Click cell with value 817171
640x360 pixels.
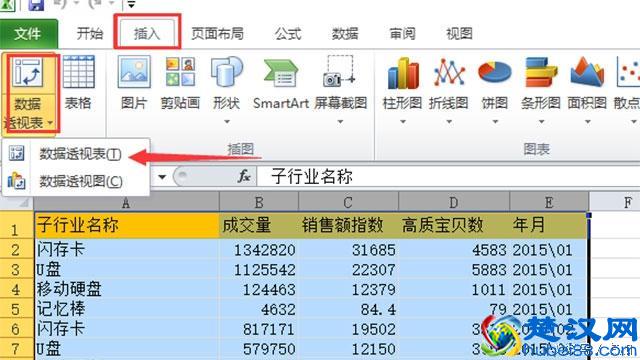point(259,329)
